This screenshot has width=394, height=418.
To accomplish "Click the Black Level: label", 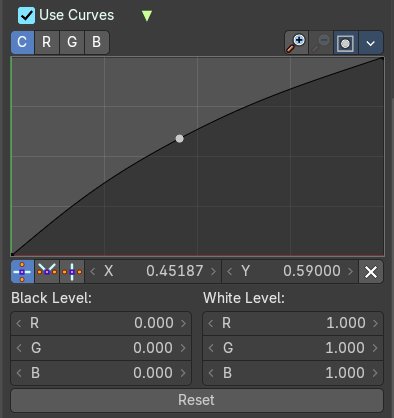I will pyautogui.click(x=51, y=298).
